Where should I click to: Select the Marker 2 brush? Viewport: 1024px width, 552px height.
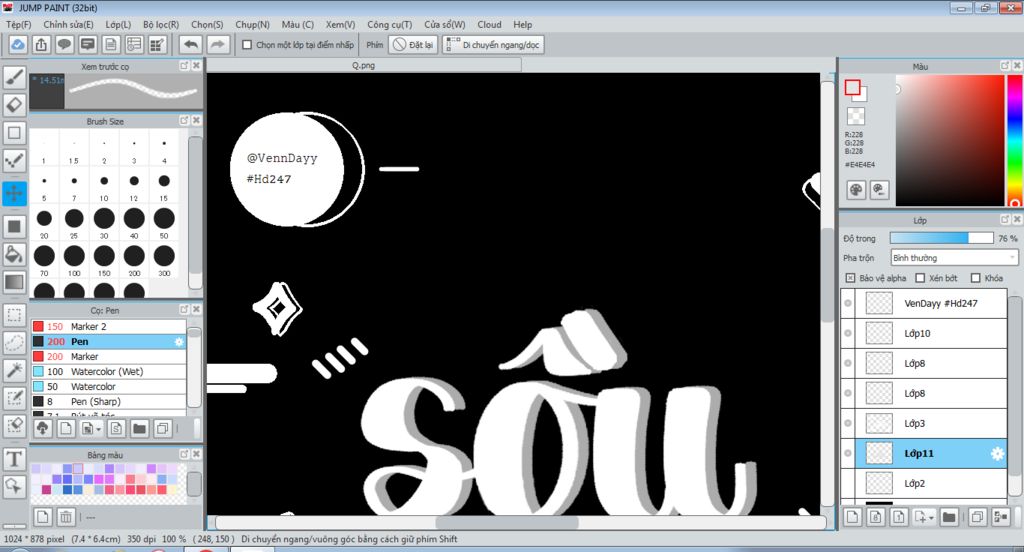pos(108,327)
